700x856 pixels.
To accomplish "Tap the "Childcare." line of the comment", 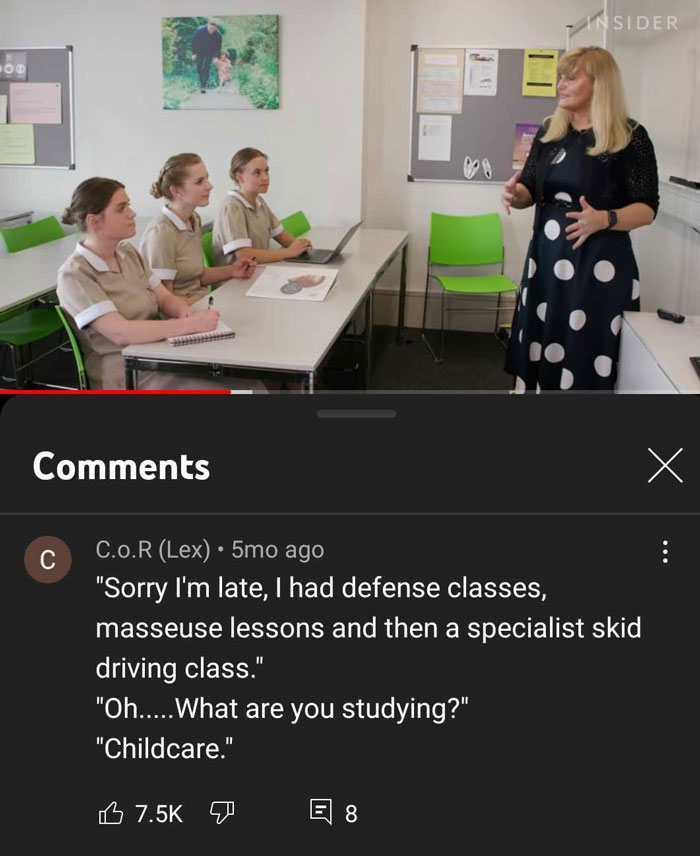I will [164, 748].
